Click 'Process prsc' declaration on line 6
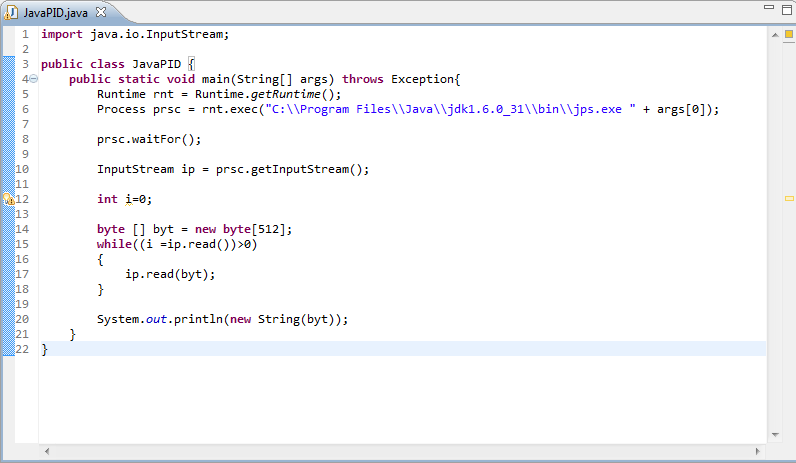The image size is (796, 463). [x=139, y=109]
